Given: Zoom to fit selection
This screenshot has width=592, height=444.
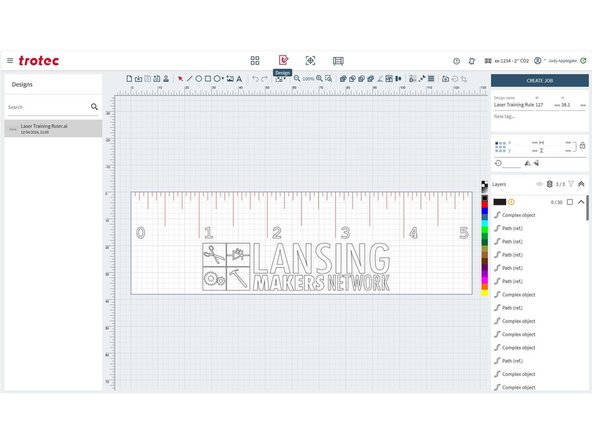Looking at the screenshot, I should (x=328, y=79).
